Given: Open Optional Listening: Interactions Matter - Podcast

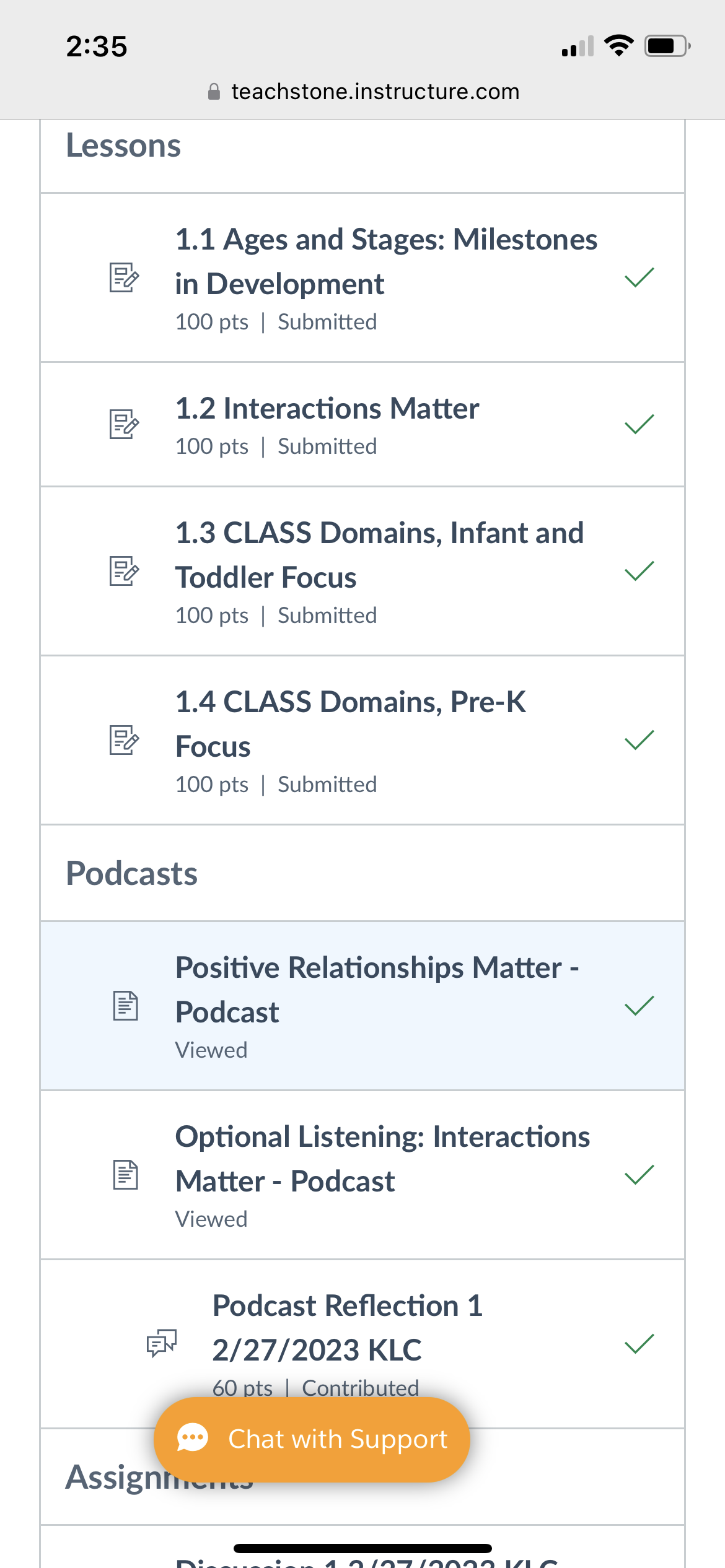Looking at the screenshot, I should [382, 1159].
